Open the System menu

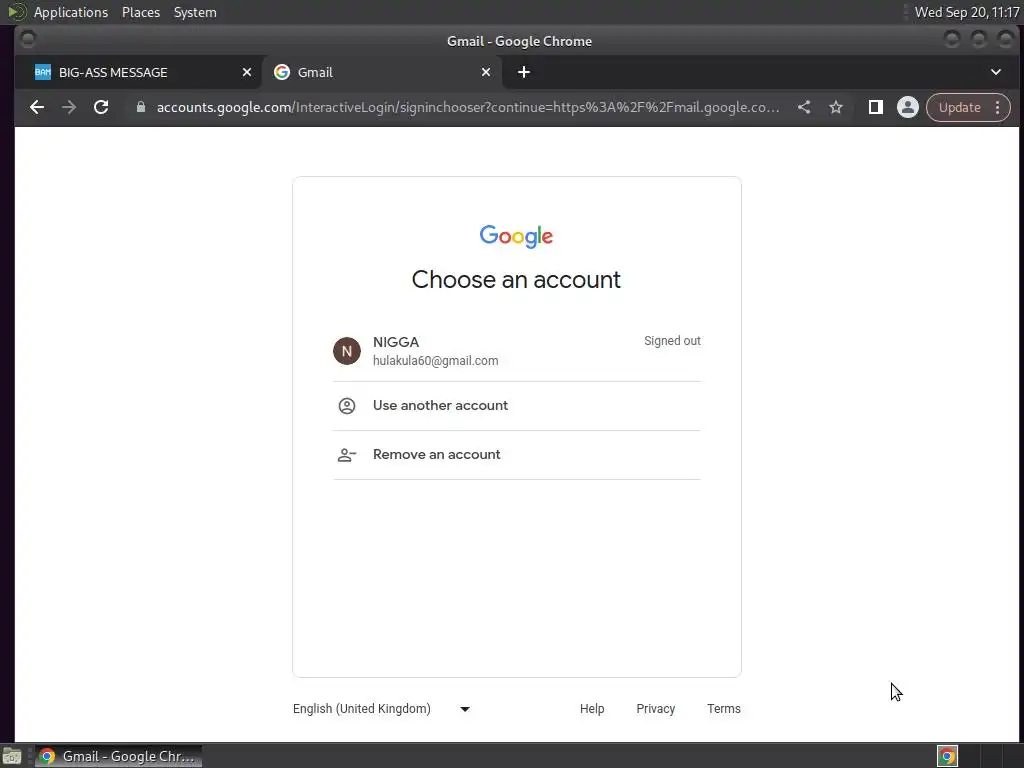195,12
